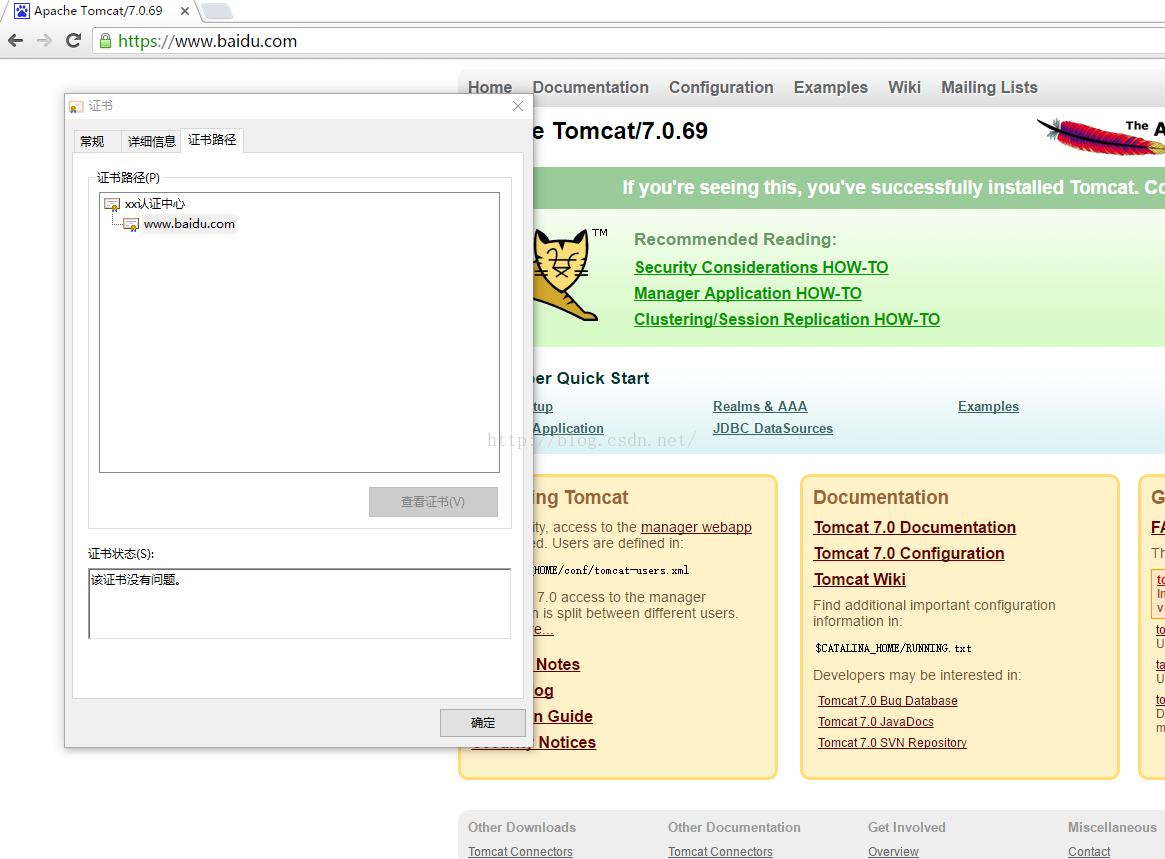
Task: Click the green HTTPS padlock icon
Action: coord(106,41)
